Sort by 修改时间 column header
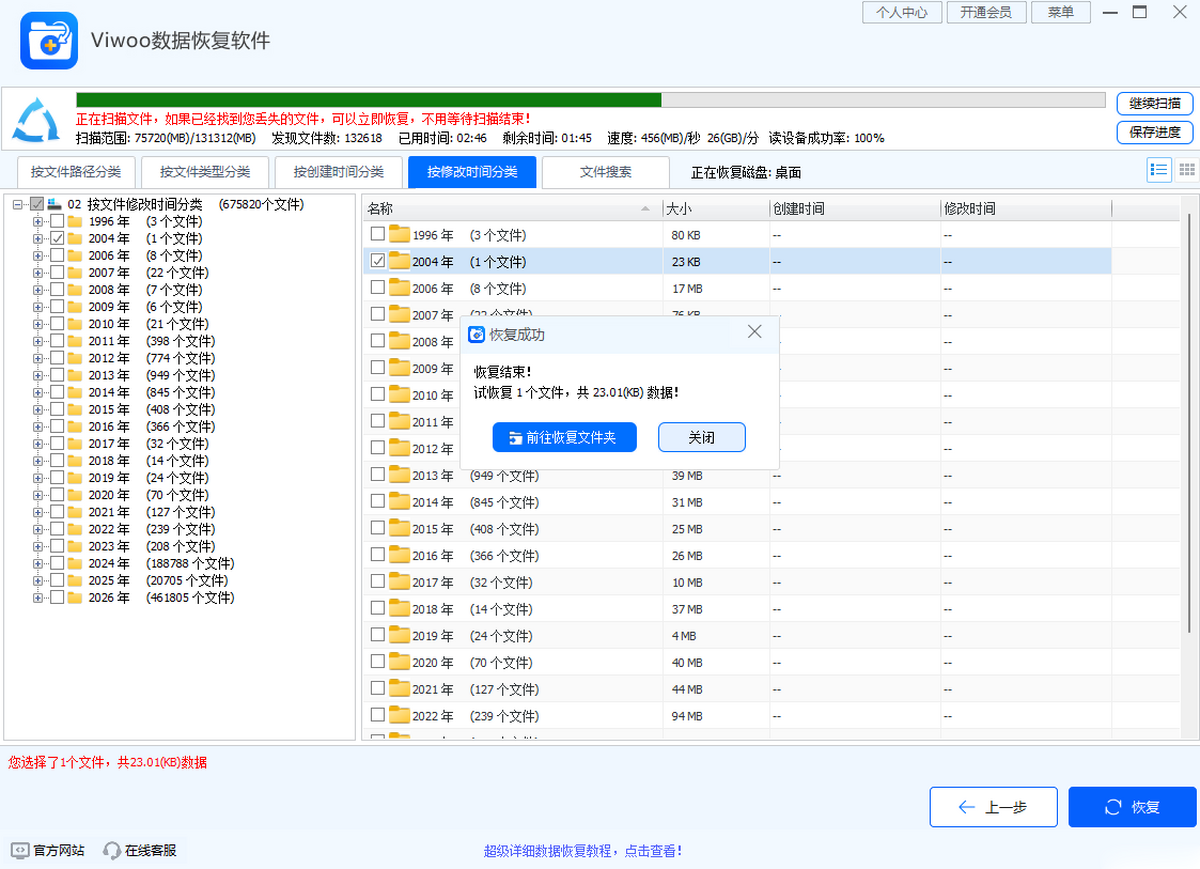 (x=1026, y=209)
